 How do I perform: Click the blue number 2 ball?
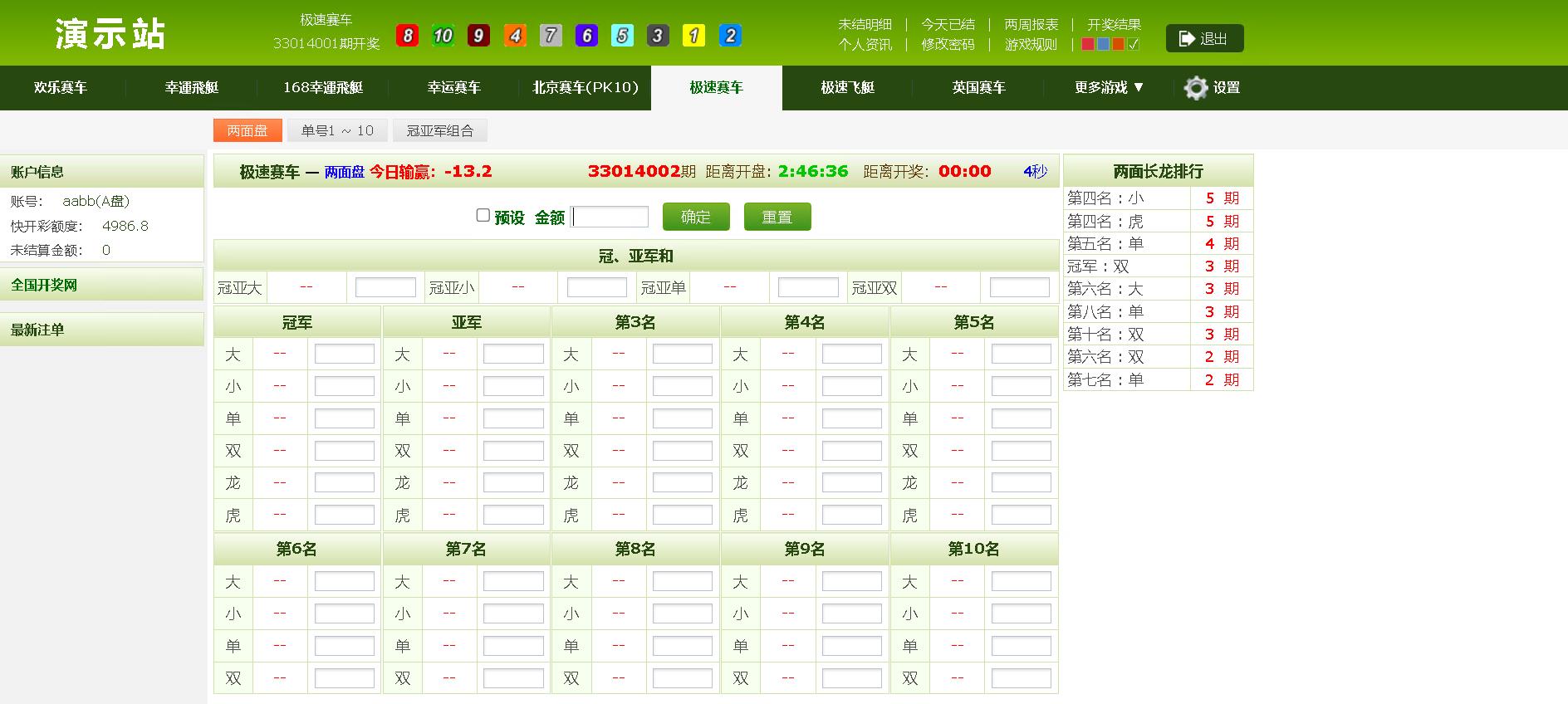click(730, 36)
